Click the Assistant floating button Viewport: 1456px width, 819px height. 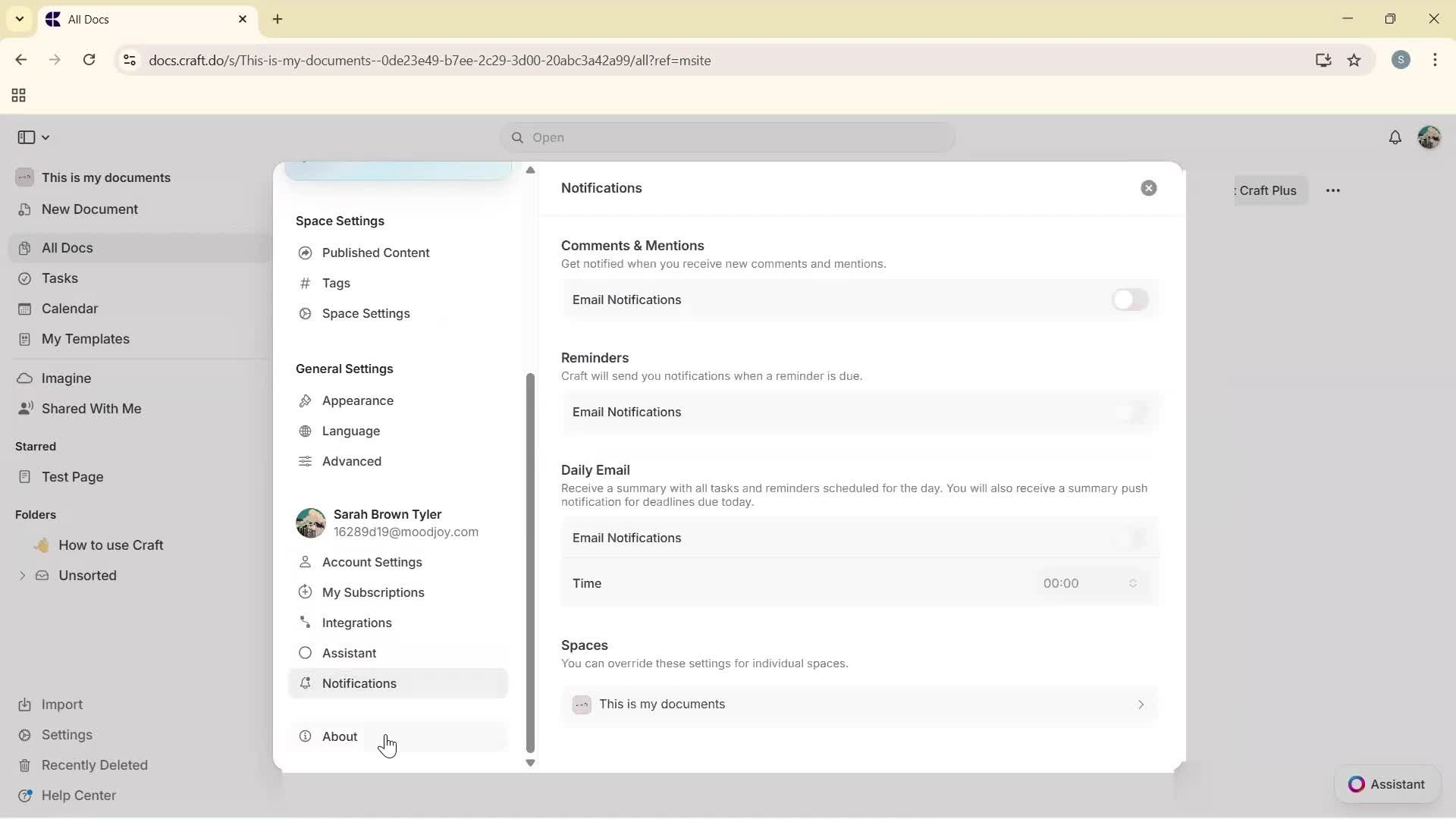[1387, 784]
